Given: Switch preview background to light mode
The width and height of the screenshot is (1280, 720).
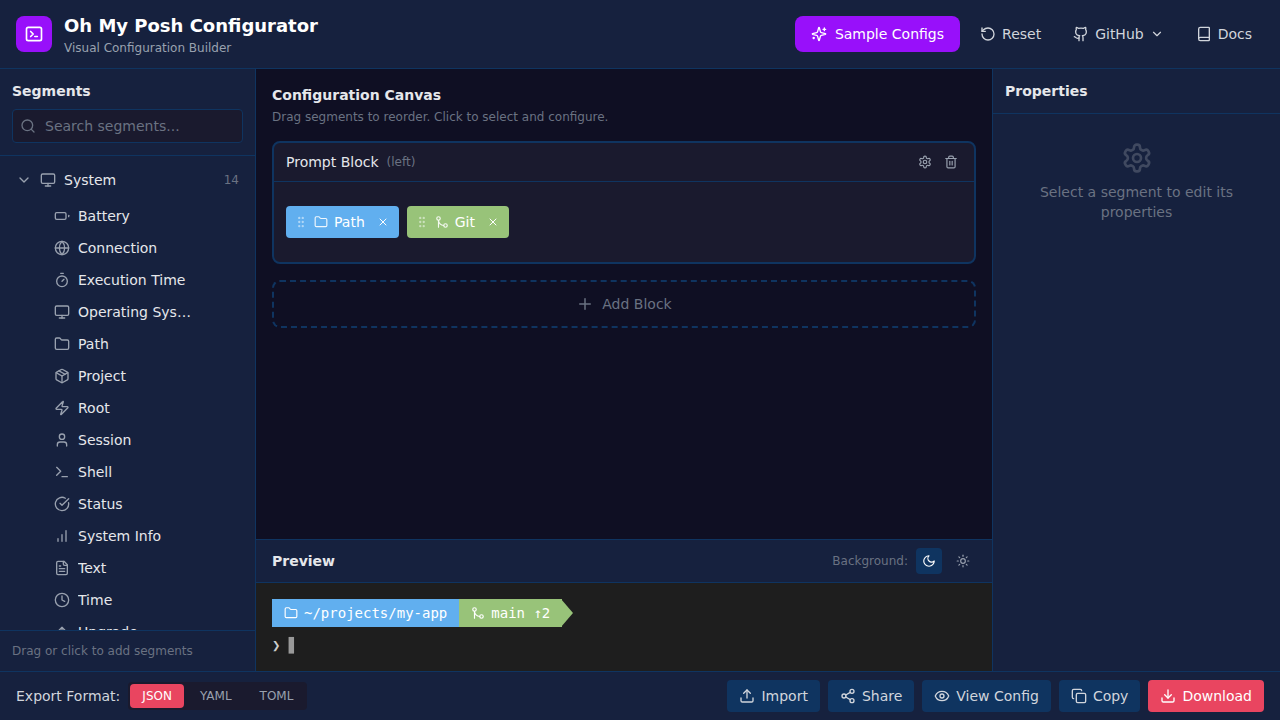Looking at the screenshot, I should pyautogui.click(x=962, y=561).
